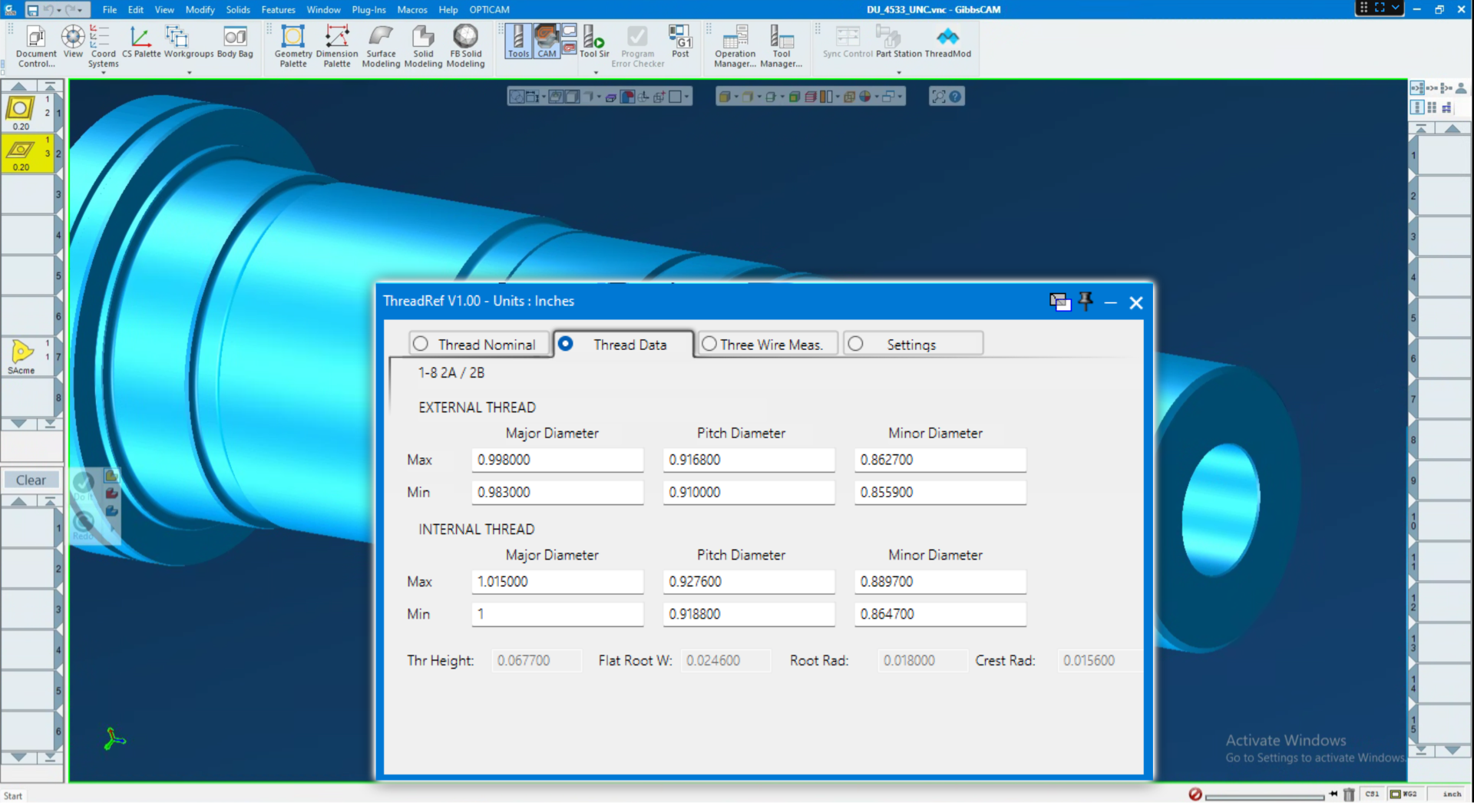
Task: Open the Macros menu
Action: point(411,10)
